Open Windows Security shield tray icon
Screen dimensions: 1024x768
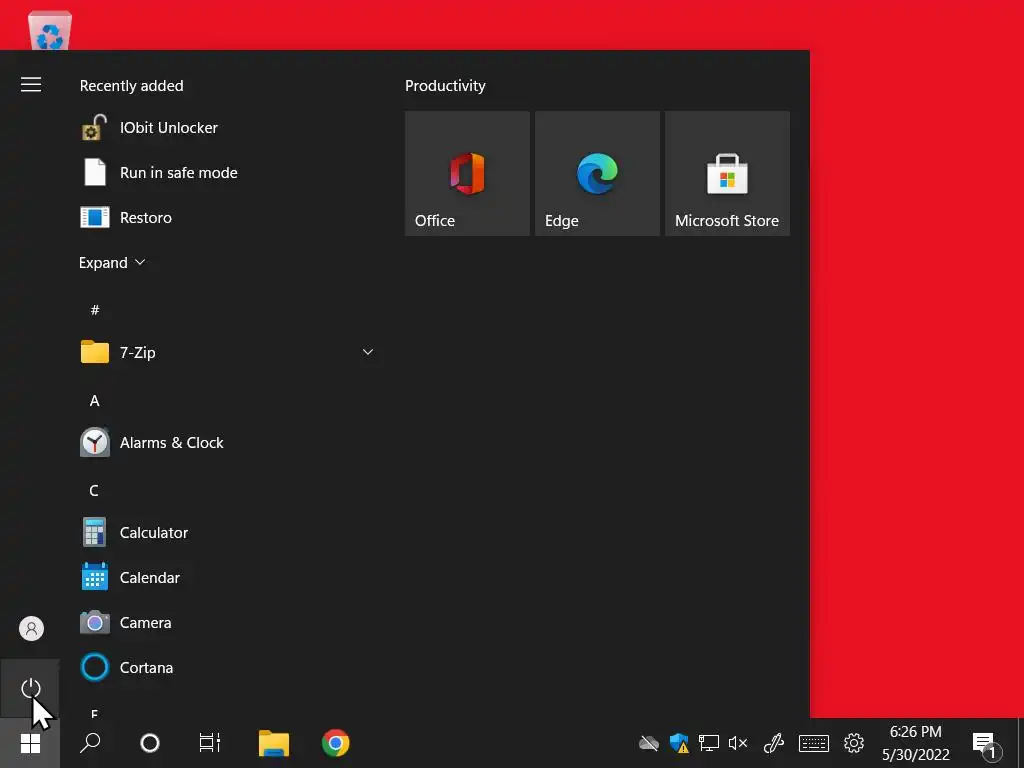[x=679, y=743]
